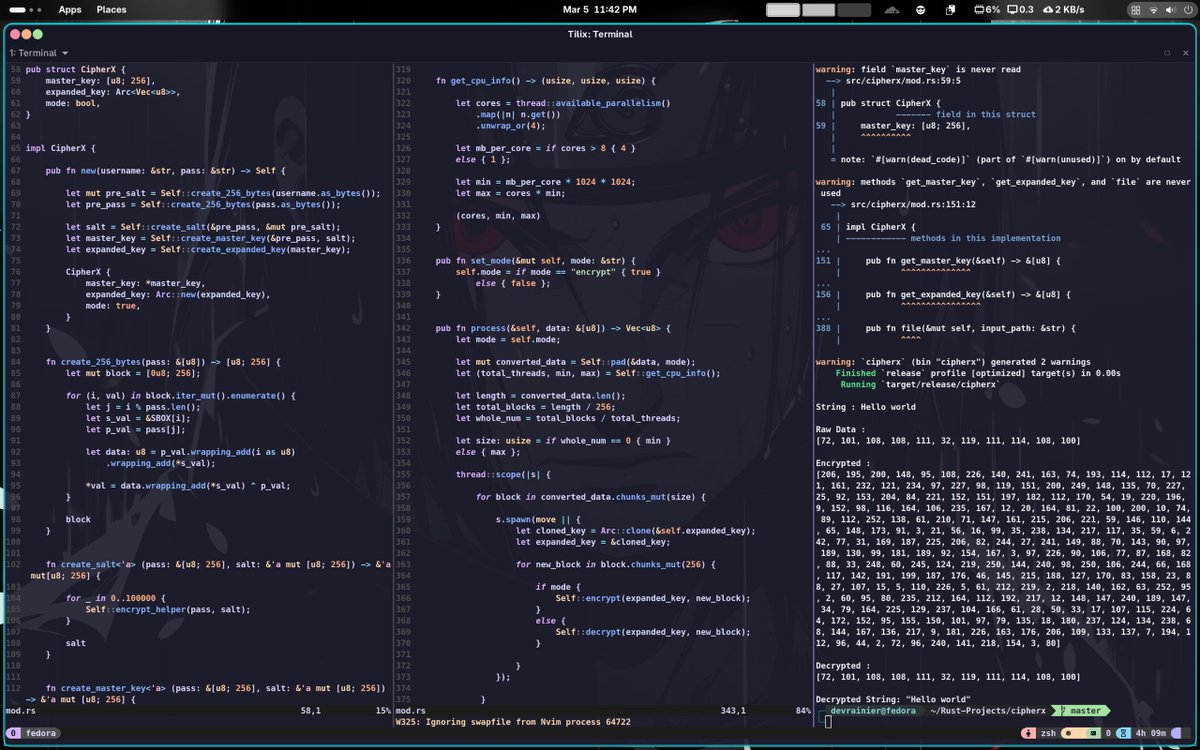Viewport: 1200px width, 750px height.
Task: Click the smiley face tray icon
Action: (x=920, y=10)
